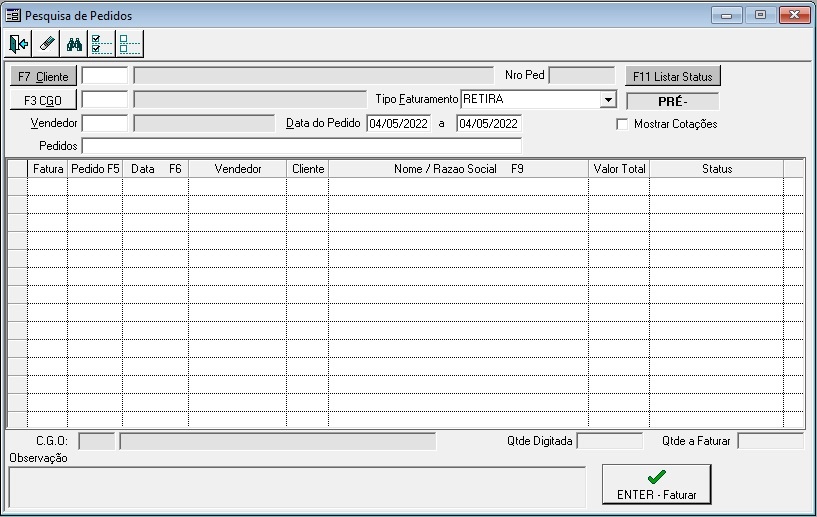
Task: Focus the CGO code input field
Action: click(x=105, y=100)
